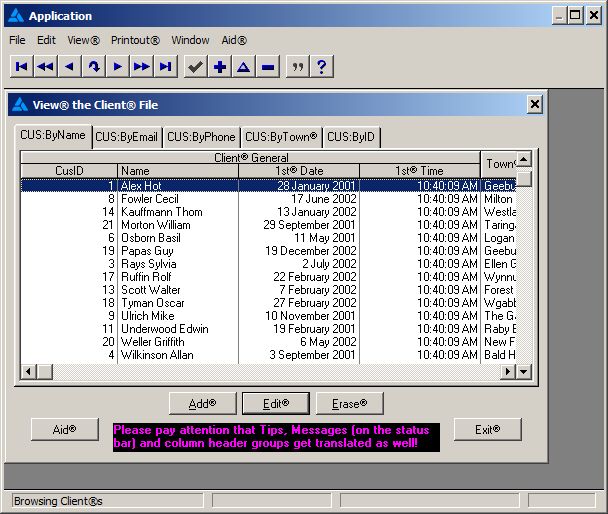The height and width of the screenshot is (514, 608).
Task: Click the Edit® button below the list
Action: pos(276,404)
